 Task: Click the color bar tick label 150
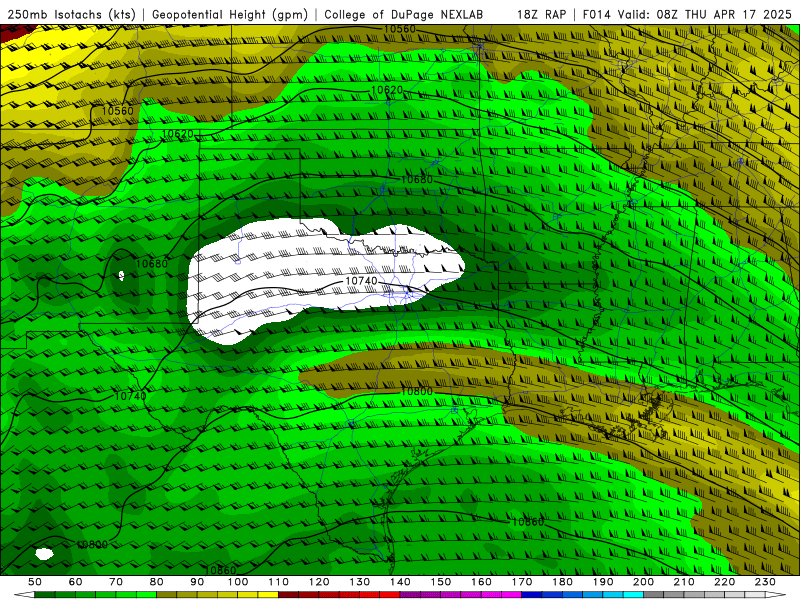click(x=440, y=582)
